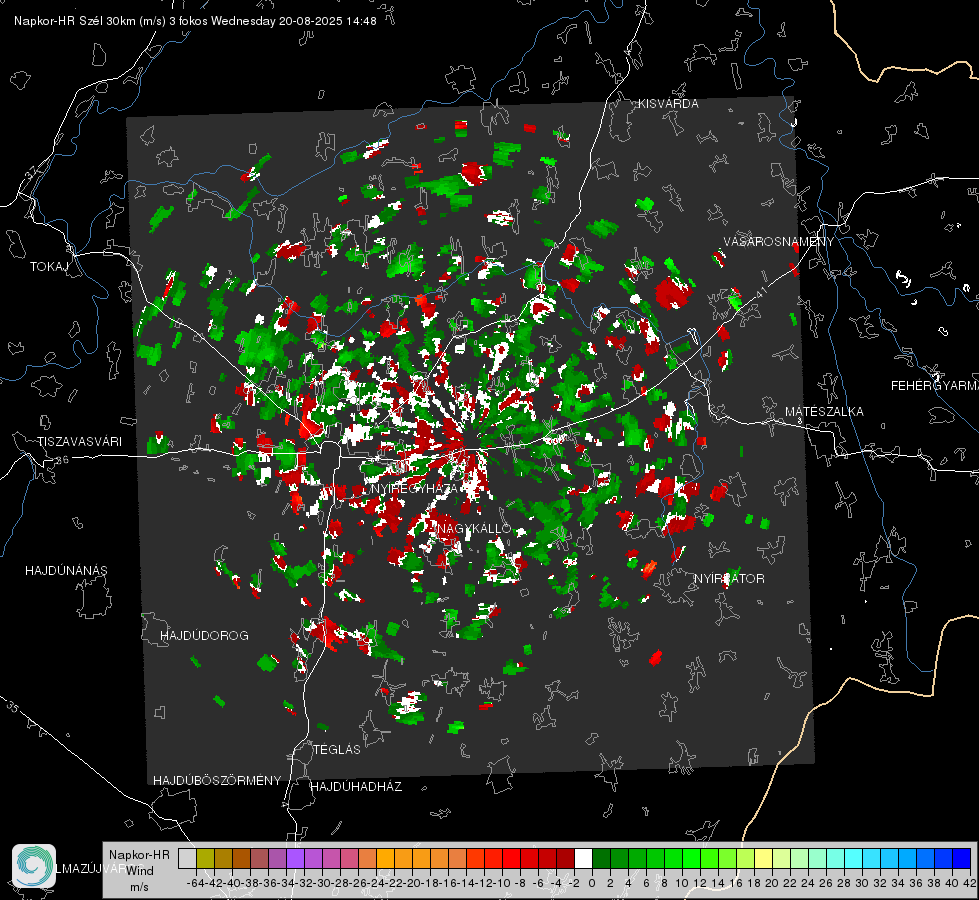Pick the dark green swatch right of white
This screenshot has width=979, height=900.
tap(601, 858)
